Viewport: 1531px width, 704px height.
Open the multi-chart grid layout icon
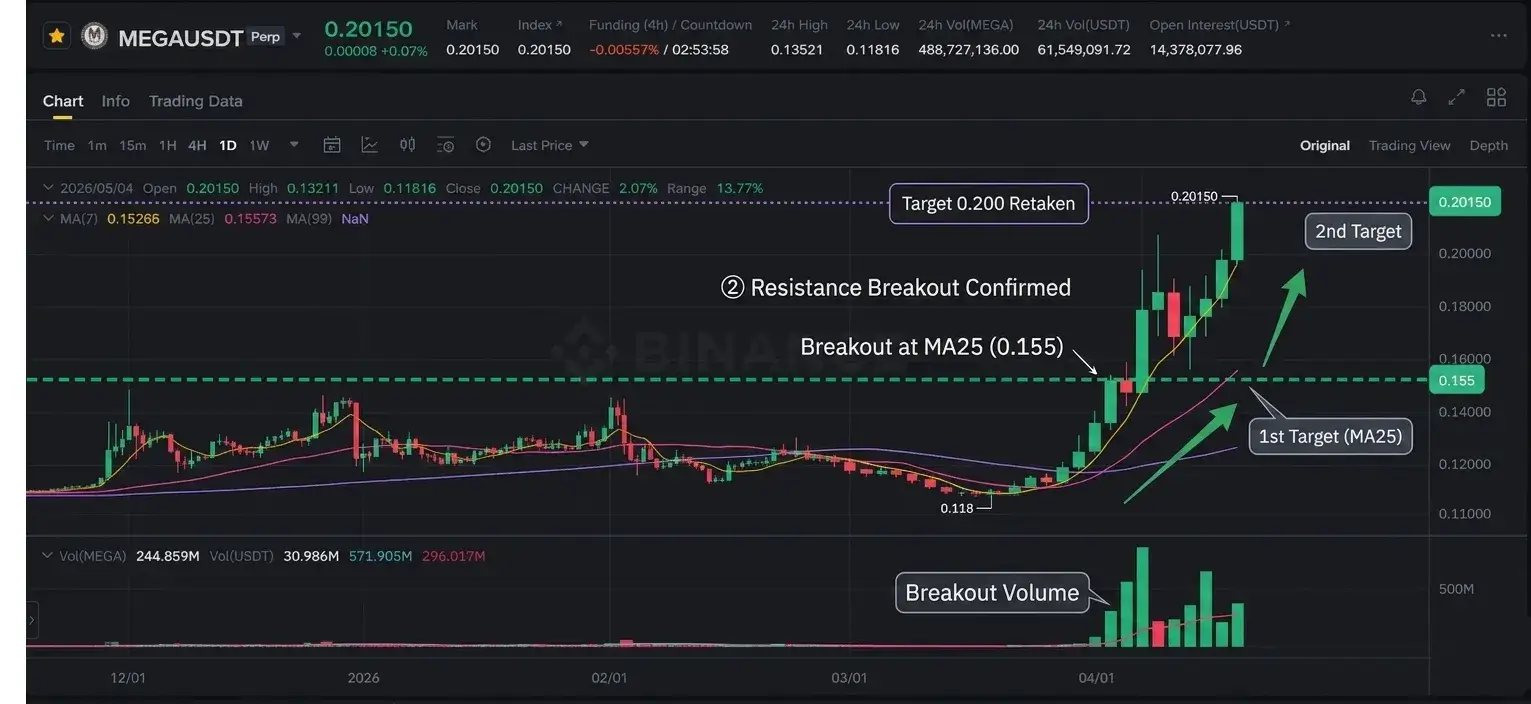(x=1496, y=97)
